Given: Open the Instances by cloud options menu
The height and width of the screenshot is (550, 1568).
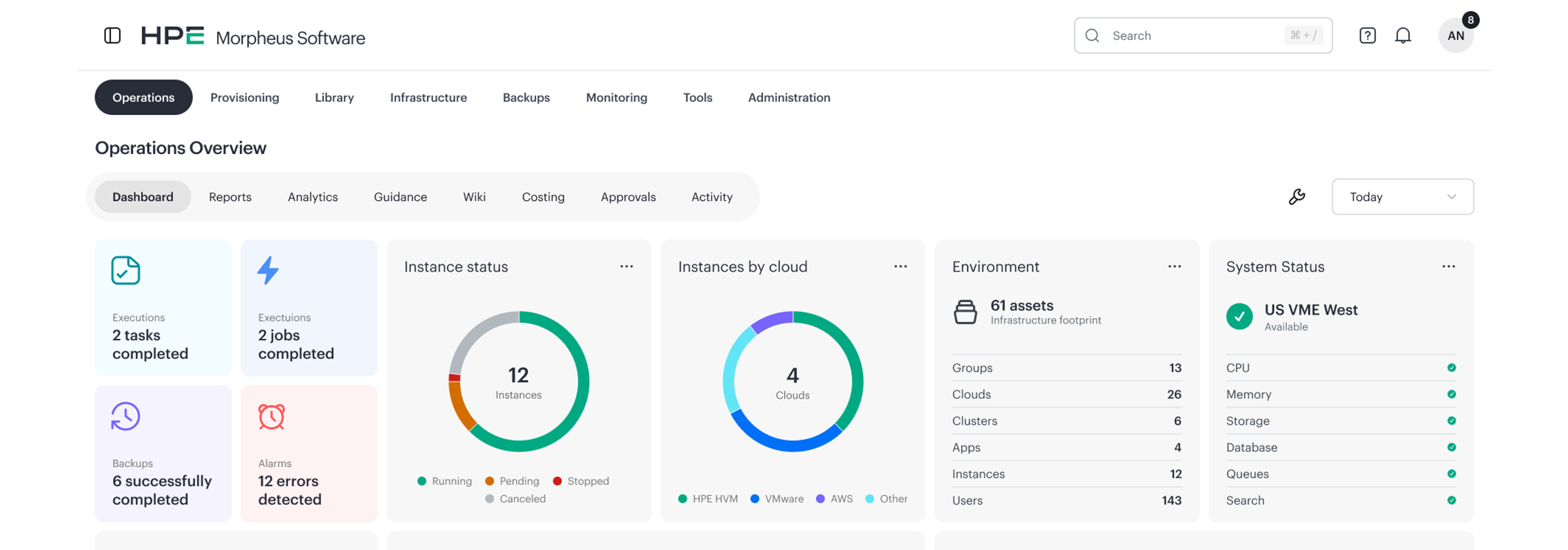Looking at the screenshot, I should (x=900, y=267).
